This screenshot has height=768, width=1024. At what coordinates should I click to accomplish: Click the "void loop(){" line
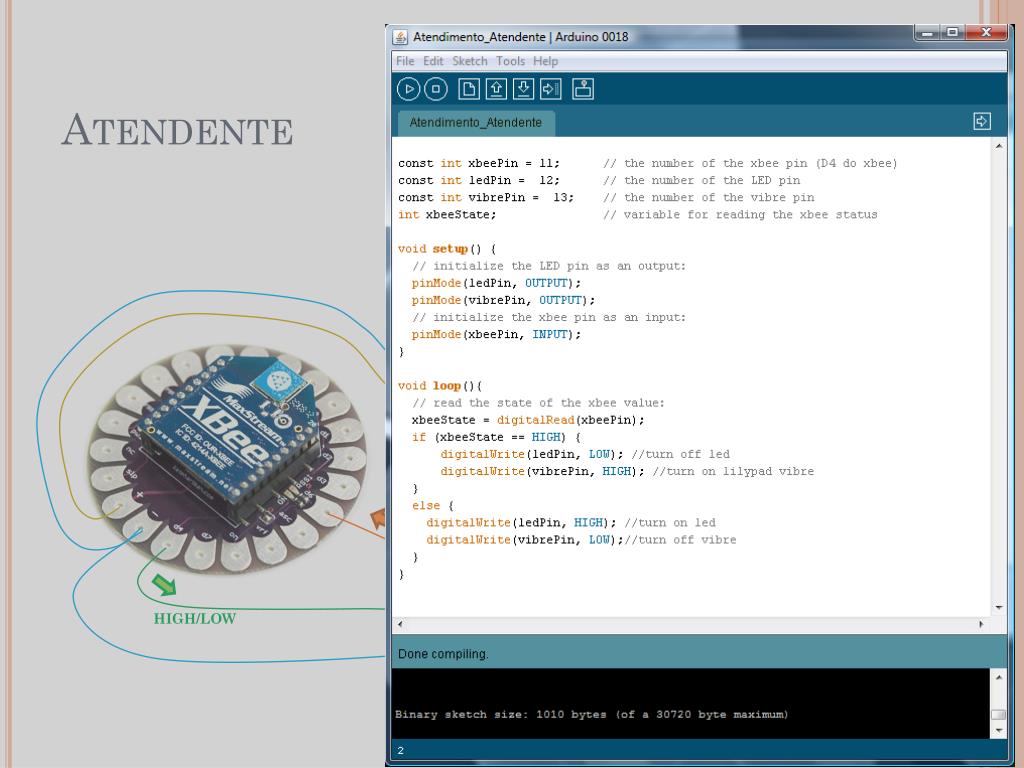pyautogui.click(x=440, y=386)
